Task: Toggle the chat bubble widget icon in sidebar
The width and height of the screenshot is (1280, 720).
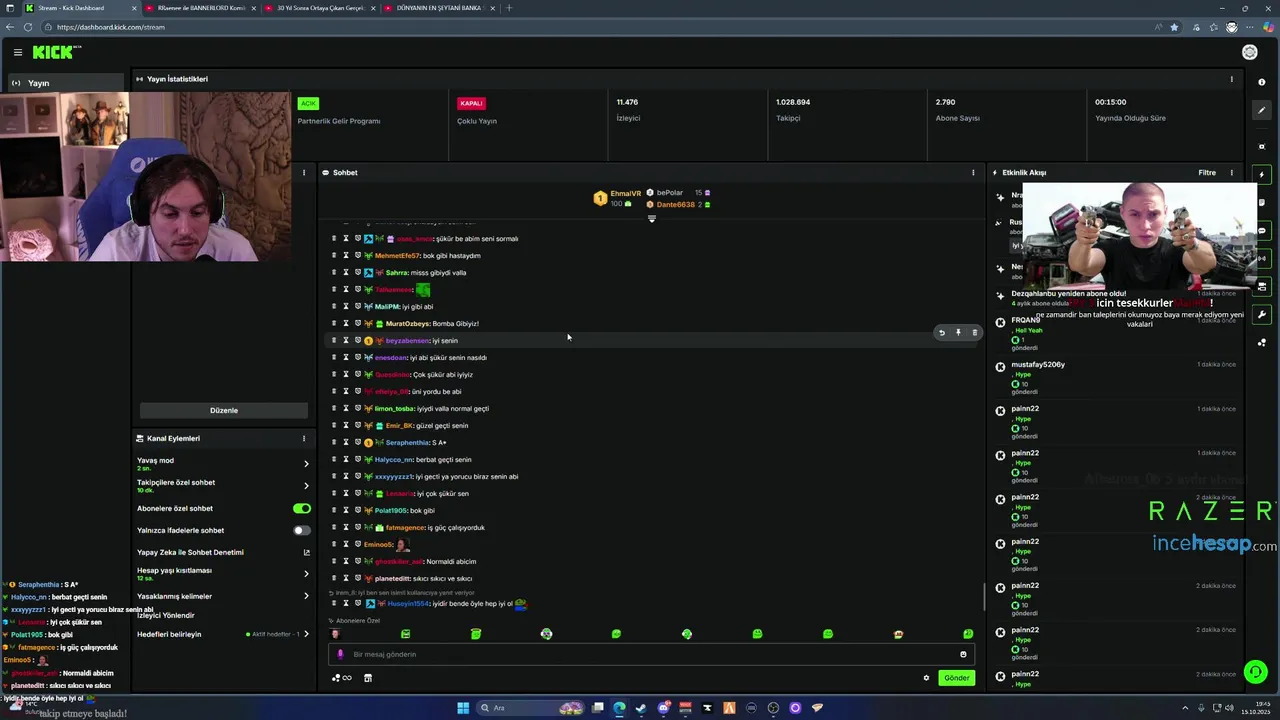Action: coord(1262,231)
